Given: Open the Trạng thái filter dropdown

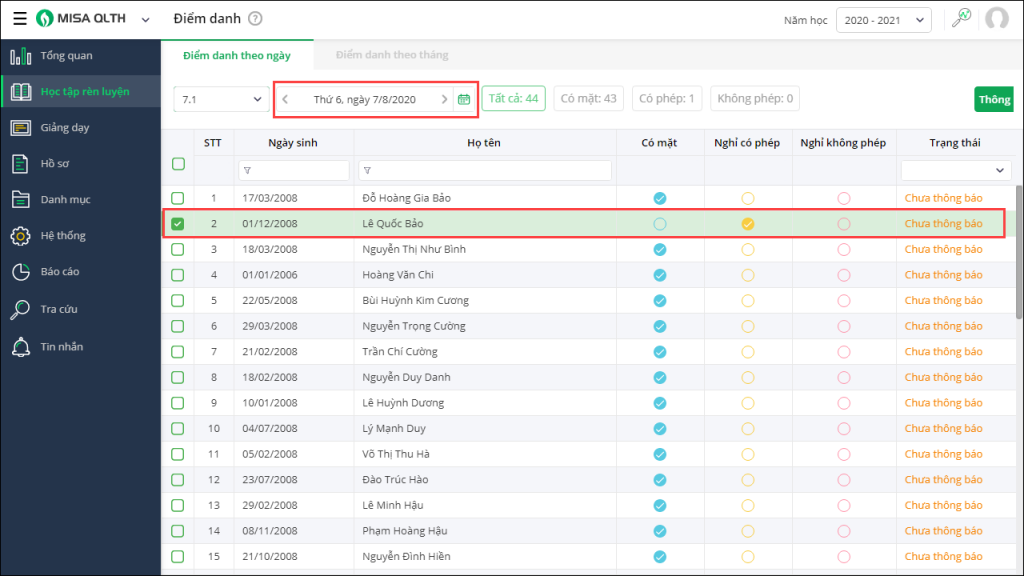Looking at the screenshot, I should pos(955,171).
